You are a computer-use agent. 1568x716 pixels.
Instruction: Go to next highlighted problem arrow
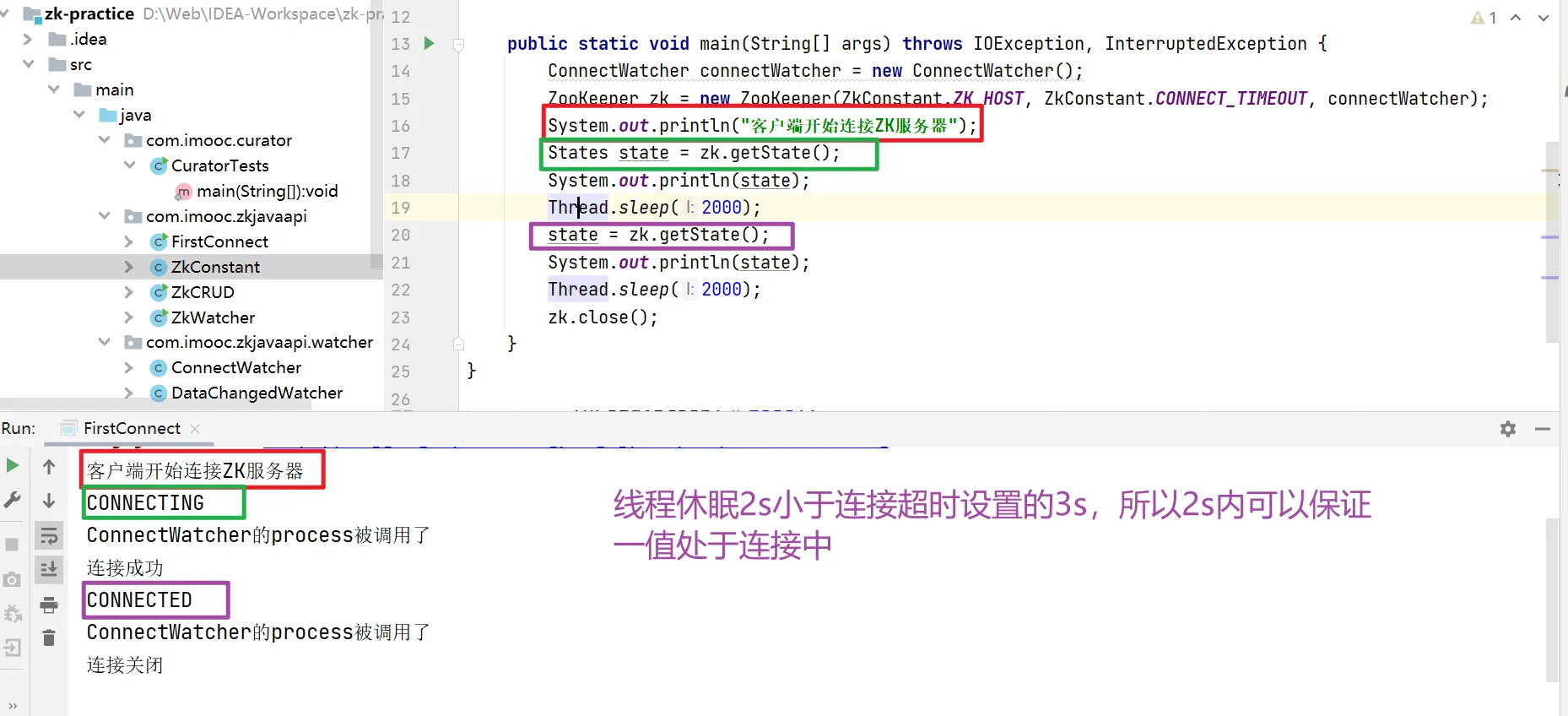(x=1544, y=18)
